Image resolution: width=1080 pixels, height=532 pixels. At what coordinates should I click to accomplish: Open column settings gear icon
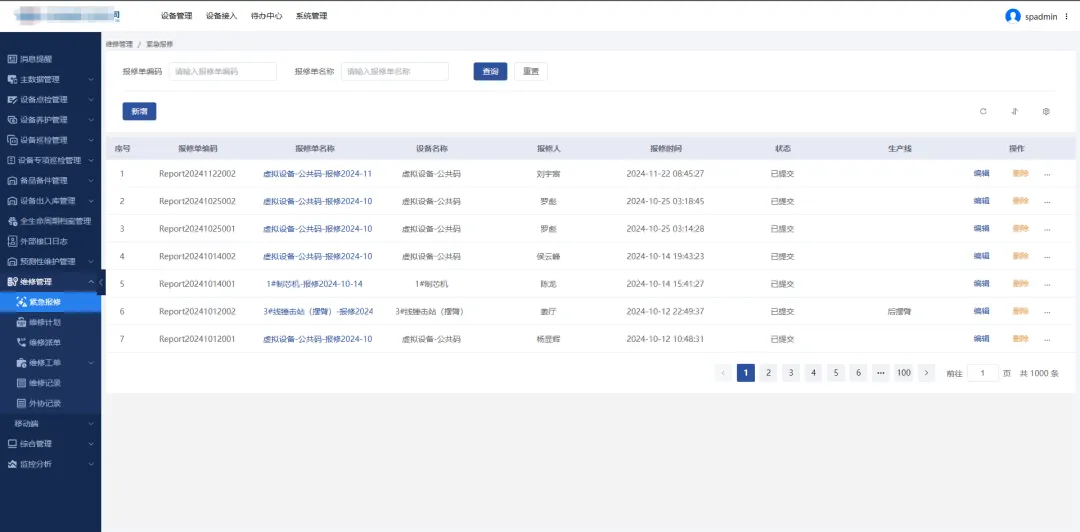coord(1046,111)
